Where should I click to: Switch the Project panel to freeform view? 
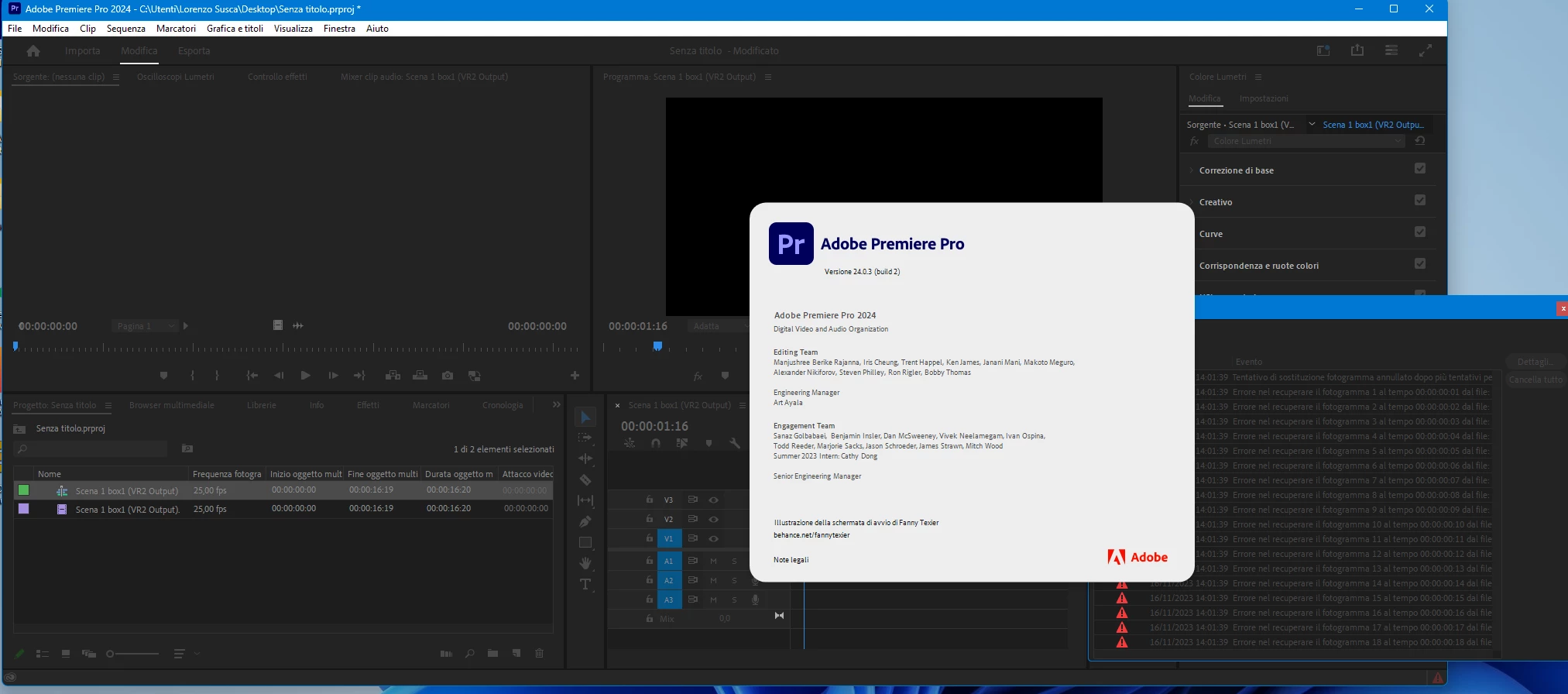click(x=89, y=654)
